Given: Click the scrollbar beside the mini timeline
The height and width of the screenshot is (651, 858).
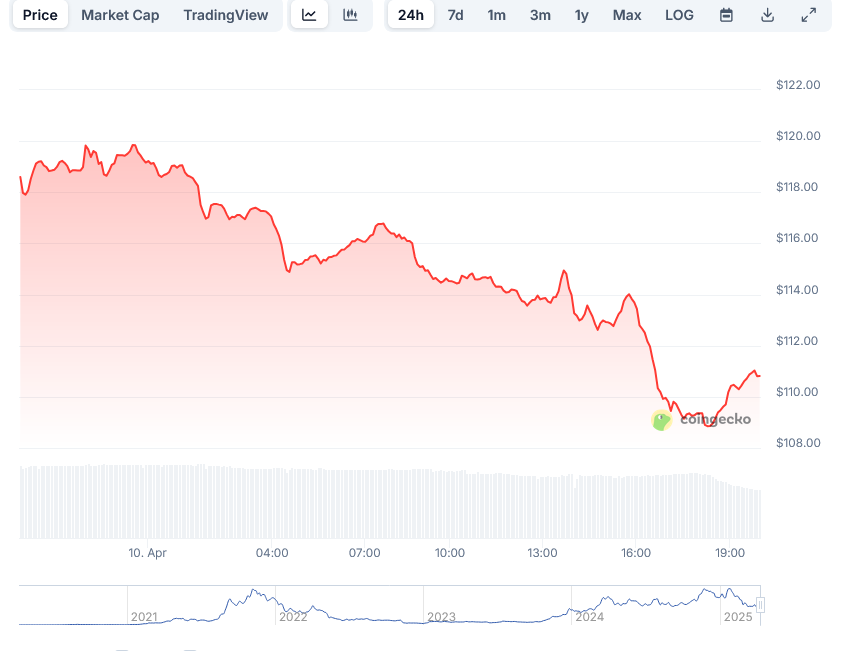Looking at the screenshot, I should click(x=760, y=605).
